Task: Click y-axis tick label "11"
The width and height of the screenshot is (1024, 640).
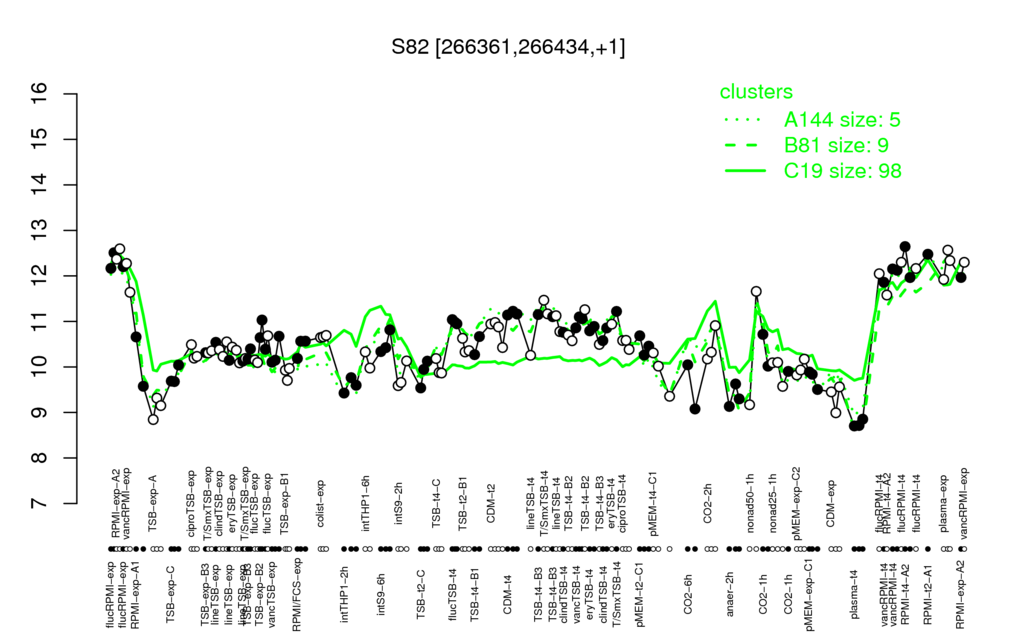Action: 40,321
